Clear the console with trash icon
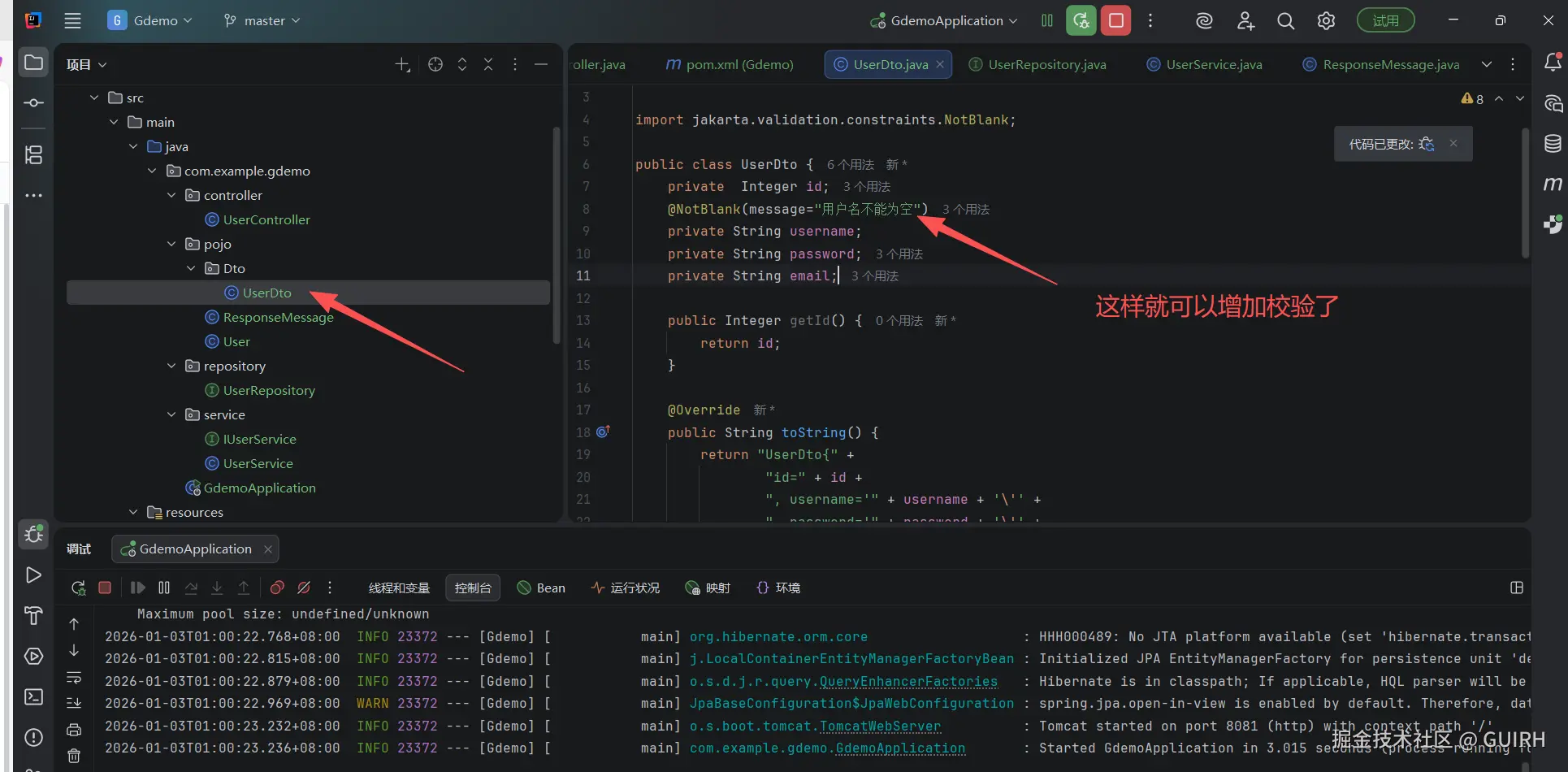The image size is (1568, 772). point(74,756)
